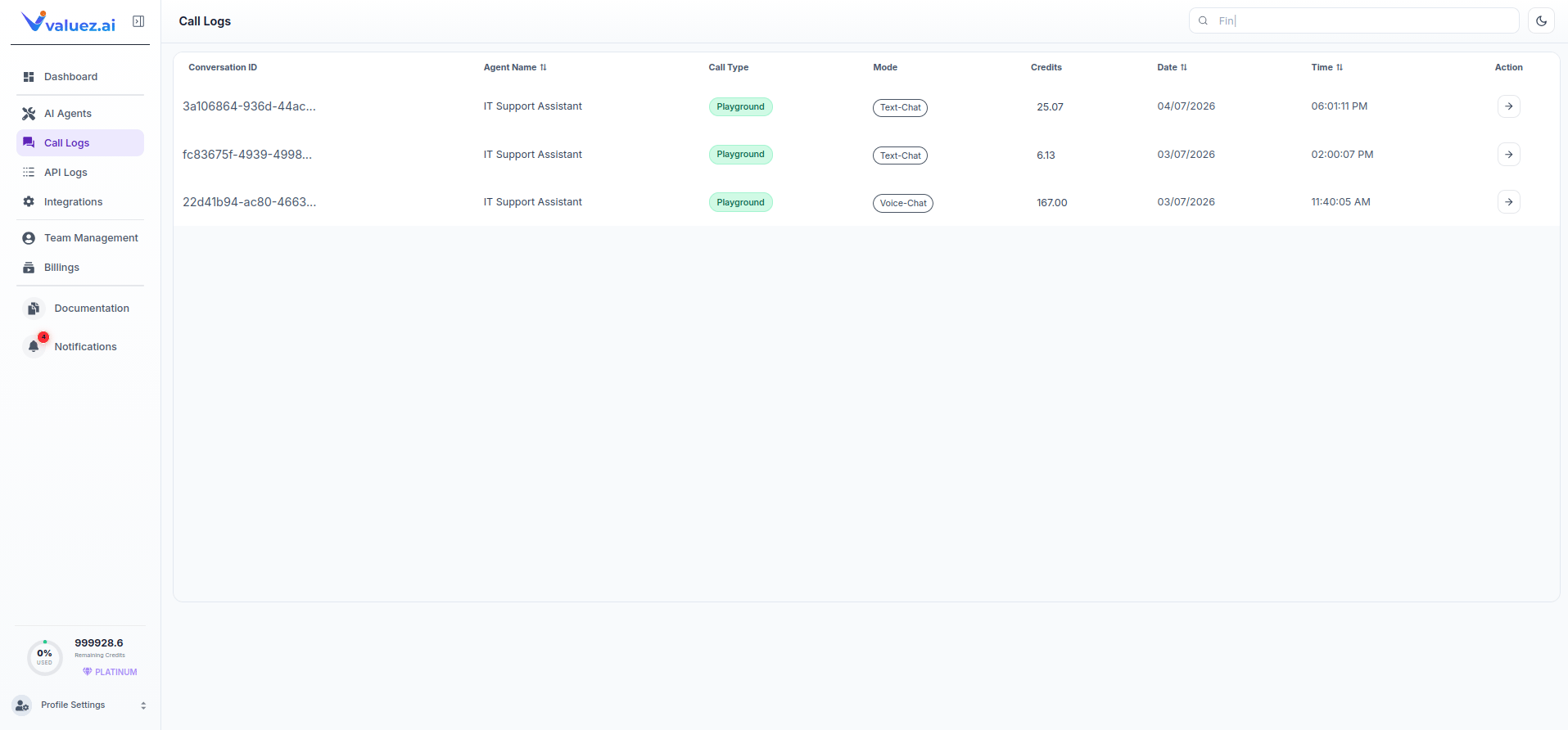This screenshot has width=1568, height=730.
Task: Open Integrations settings
Action: point(80,202)
